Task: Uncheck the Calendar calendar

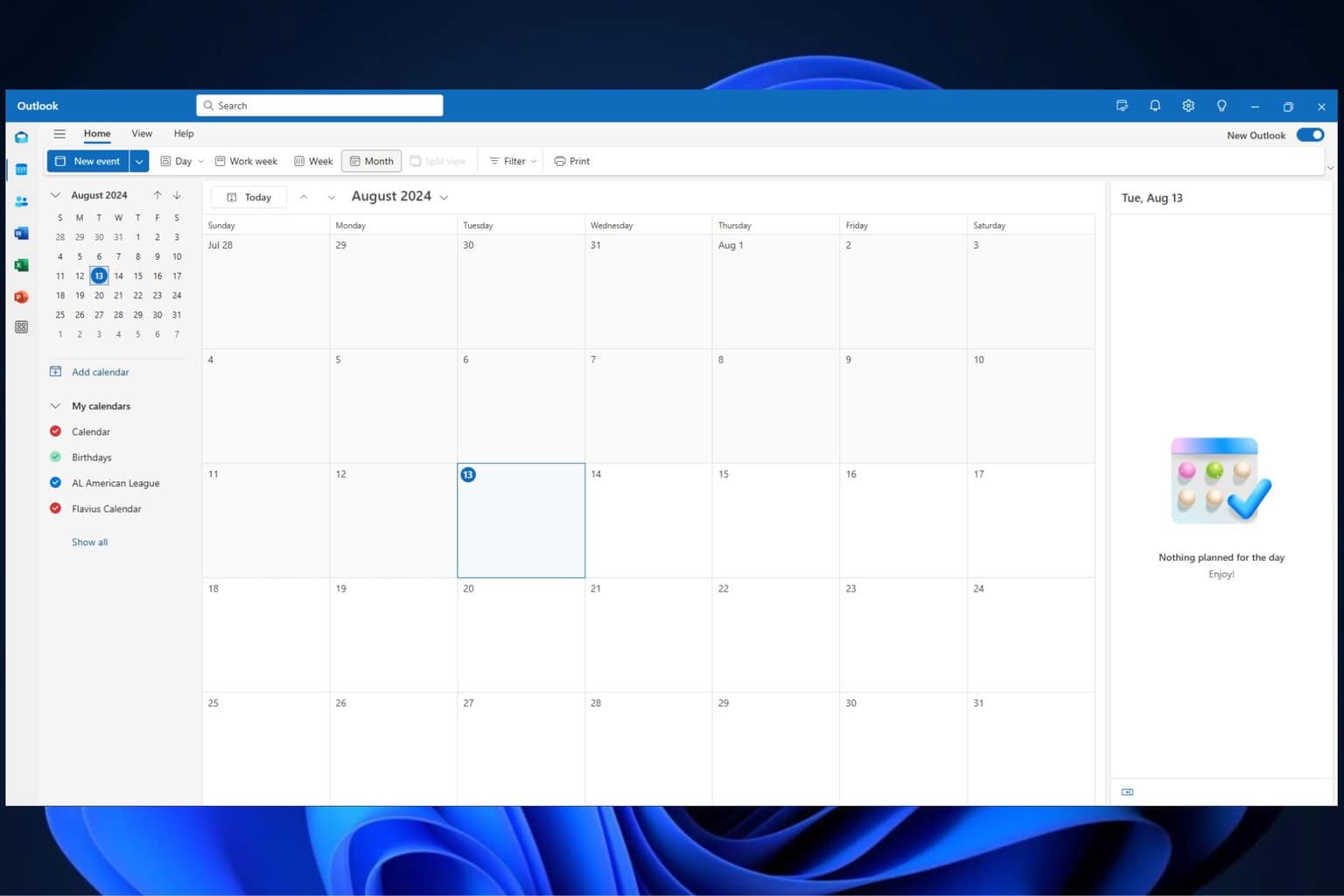Action: [x=55, y=431]
